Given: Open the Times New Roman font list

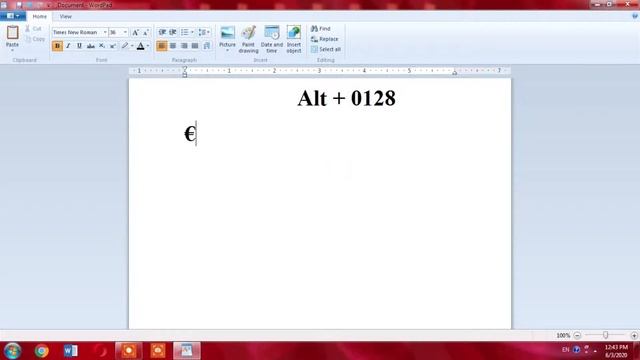Looking at the screenshot, I should pyautogui.click(x=105, y=32).
